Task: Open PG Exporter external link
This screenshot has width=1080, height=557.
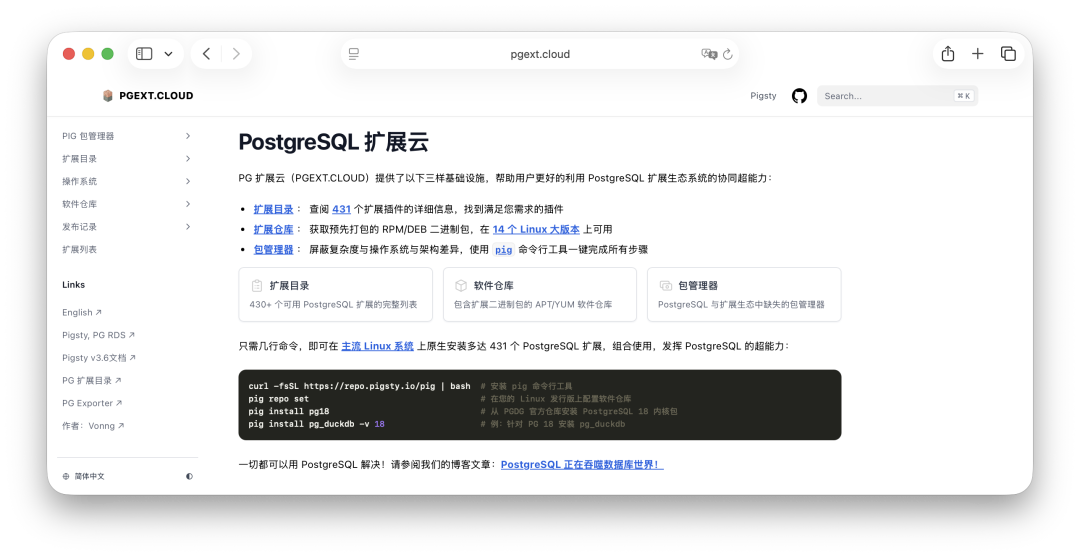Action: click(92, 403)
